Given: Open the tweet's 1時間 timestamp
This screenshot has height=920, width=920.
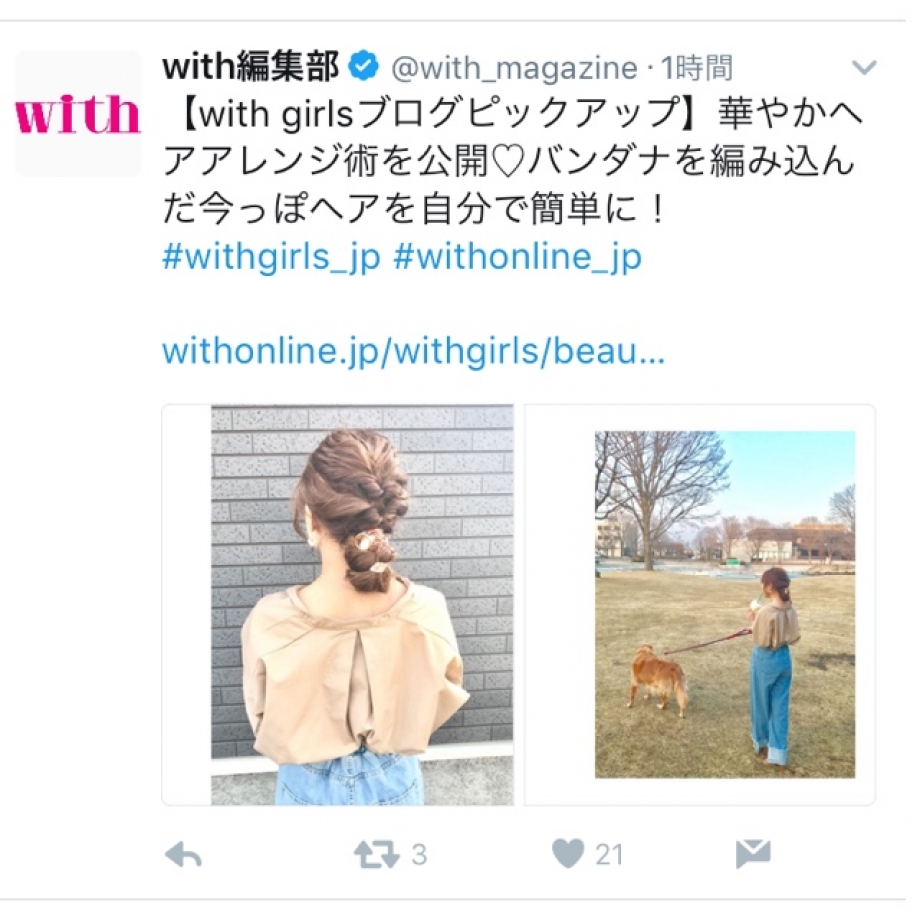Looking at the screenshot, I should click(697, 67).
